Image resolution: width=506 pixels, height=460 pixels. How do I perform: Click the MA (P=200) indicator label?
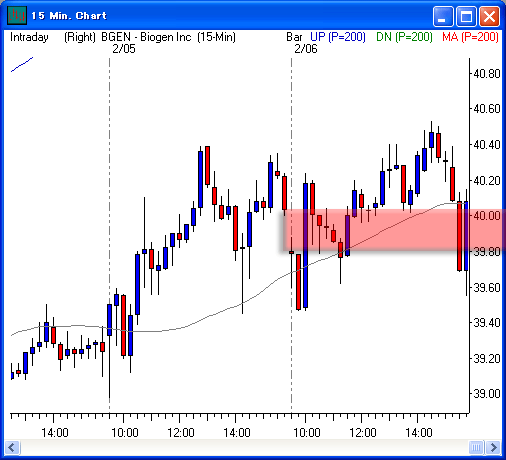470,37
